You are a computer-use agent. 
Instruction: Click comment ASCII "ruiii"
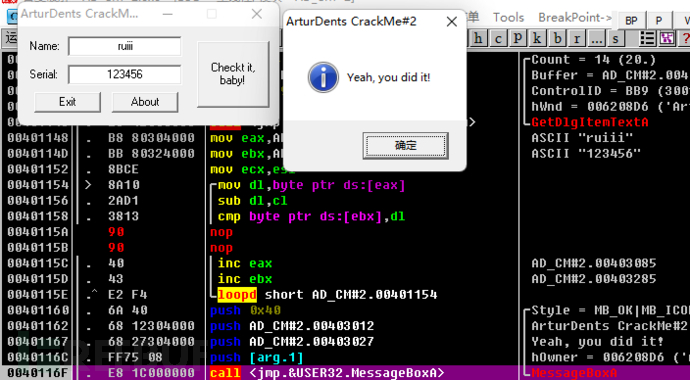[x=582, y=138]
